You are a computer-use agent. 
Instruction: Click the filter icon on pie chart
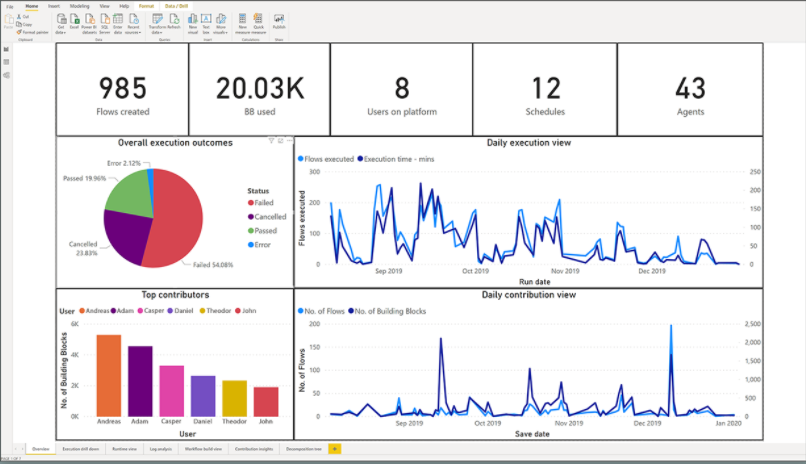271,141
